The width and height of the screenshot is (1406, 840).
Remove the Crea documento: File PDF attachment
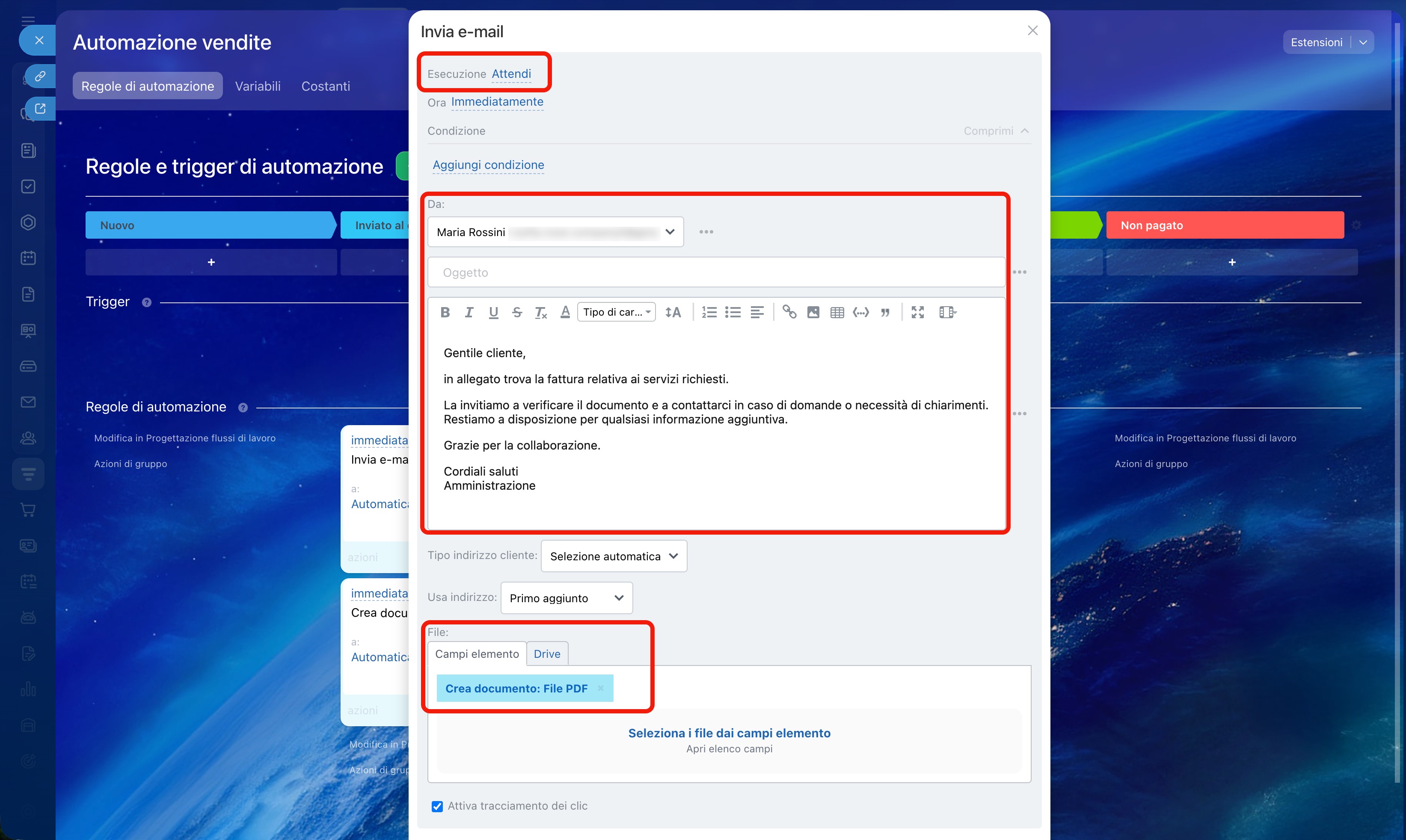[x=601, y=688]
